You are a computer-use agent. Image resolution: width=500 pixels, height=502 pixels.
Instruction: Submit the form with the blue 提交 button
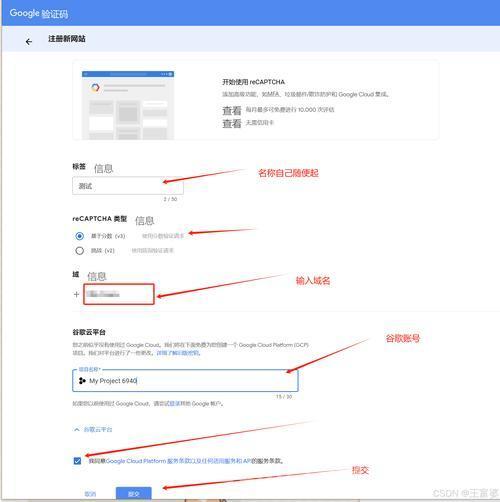[134, 493]
